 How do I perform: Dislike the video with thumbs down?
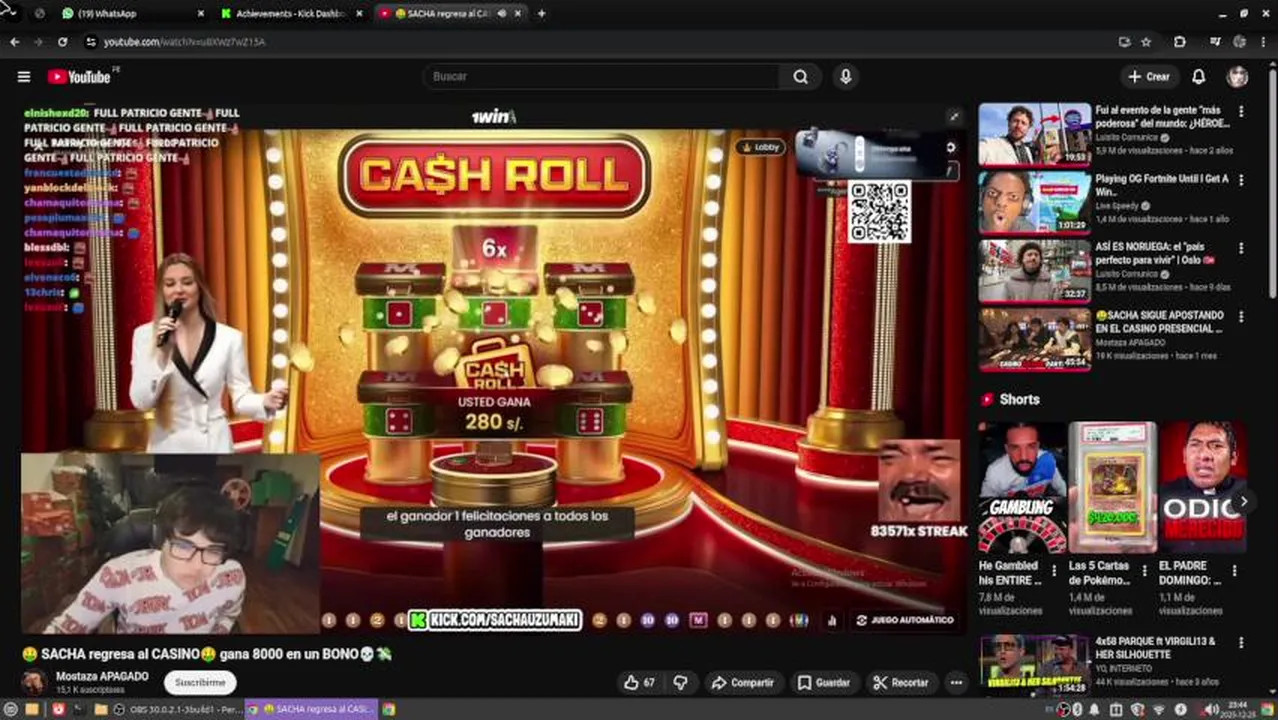680,682
